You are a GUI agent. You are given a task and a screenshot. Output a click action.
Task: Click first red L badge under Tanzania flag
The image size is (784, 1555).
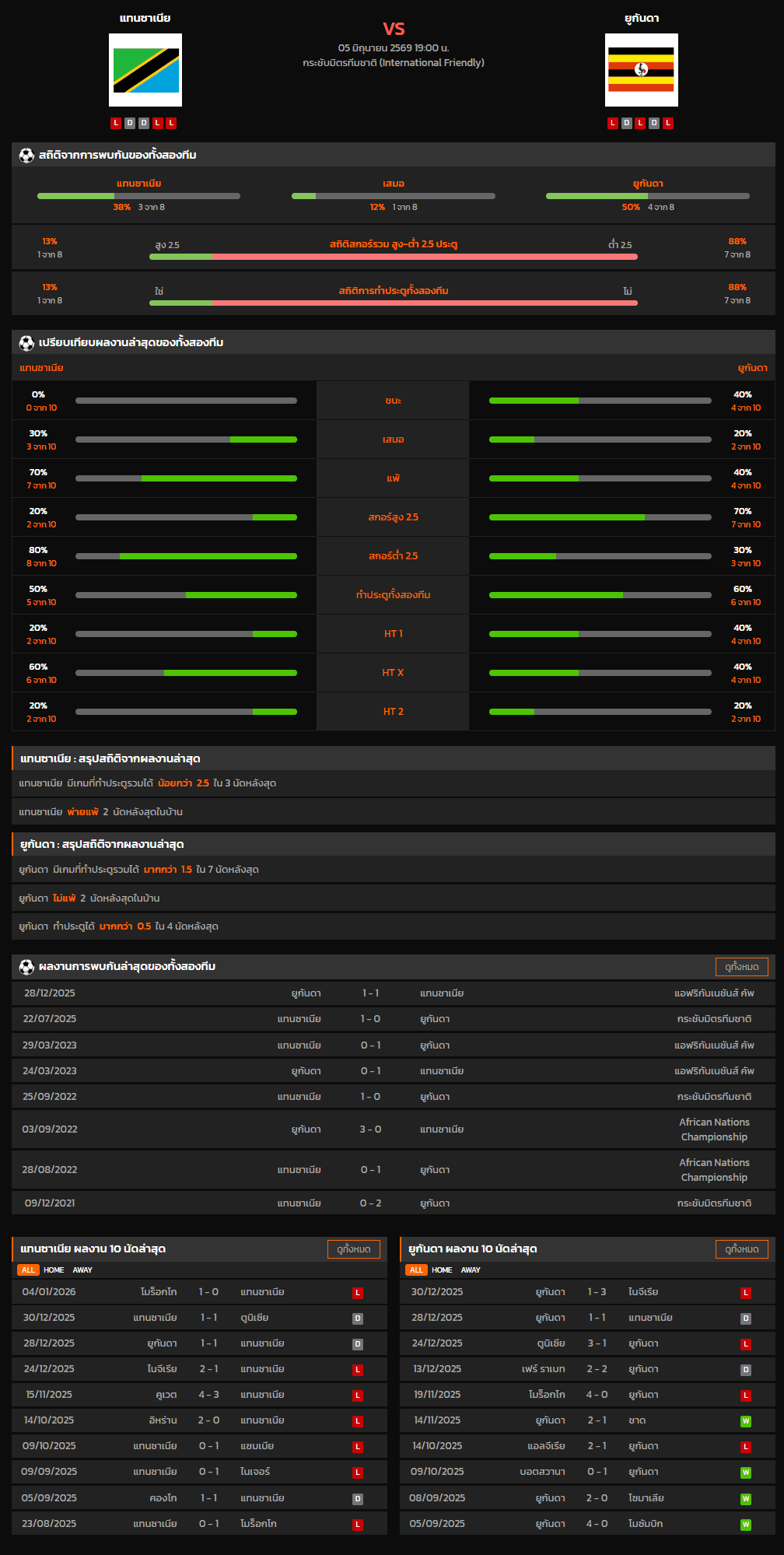pyautogui.click(x=116, y=123)
